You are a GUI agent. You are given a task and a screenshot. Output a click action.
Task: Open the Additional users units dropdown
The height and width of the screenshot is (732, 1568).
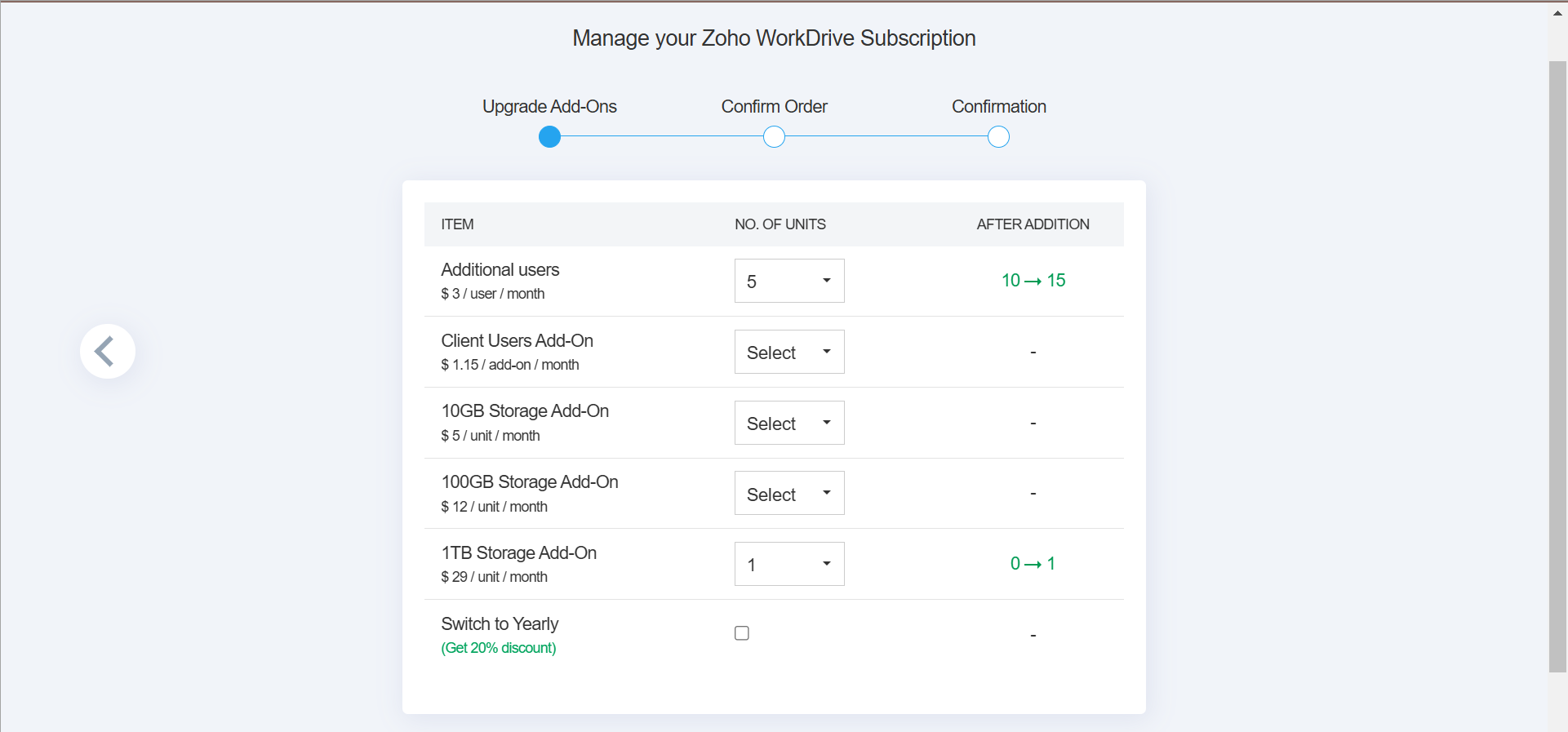pos(788,281)
